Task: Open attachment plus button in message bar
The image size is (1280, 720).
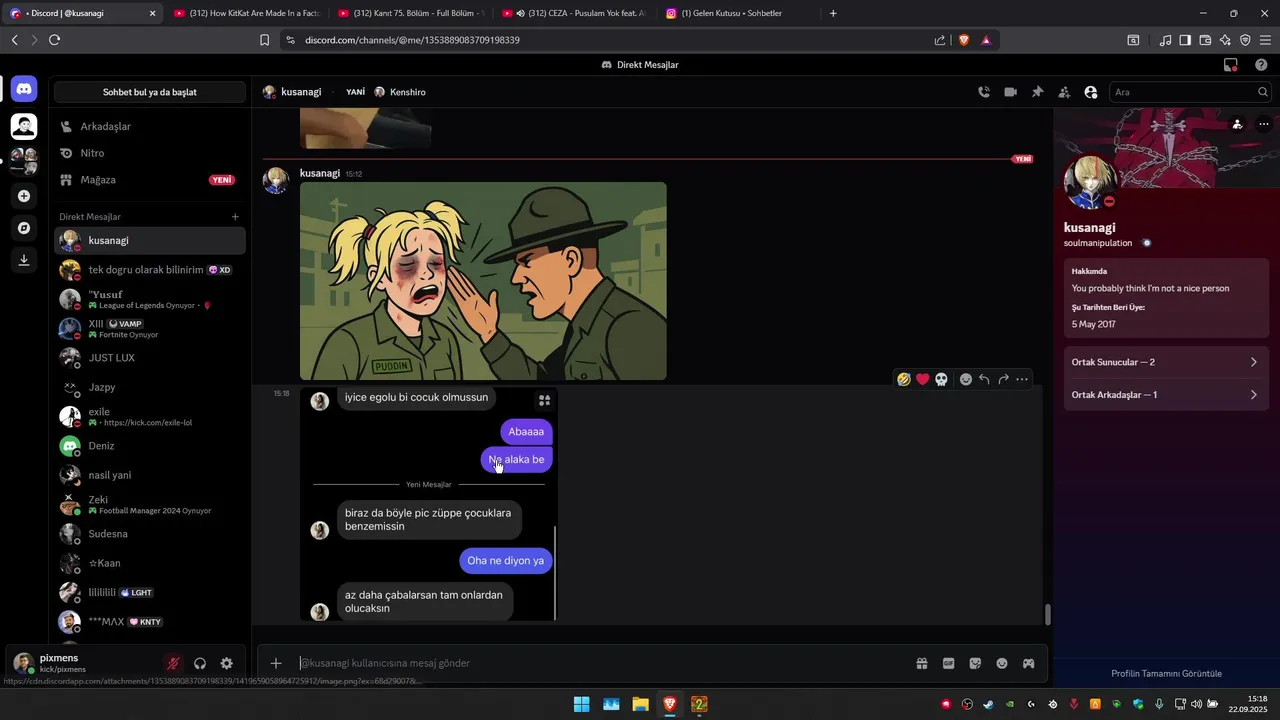Action: (276, 663)
